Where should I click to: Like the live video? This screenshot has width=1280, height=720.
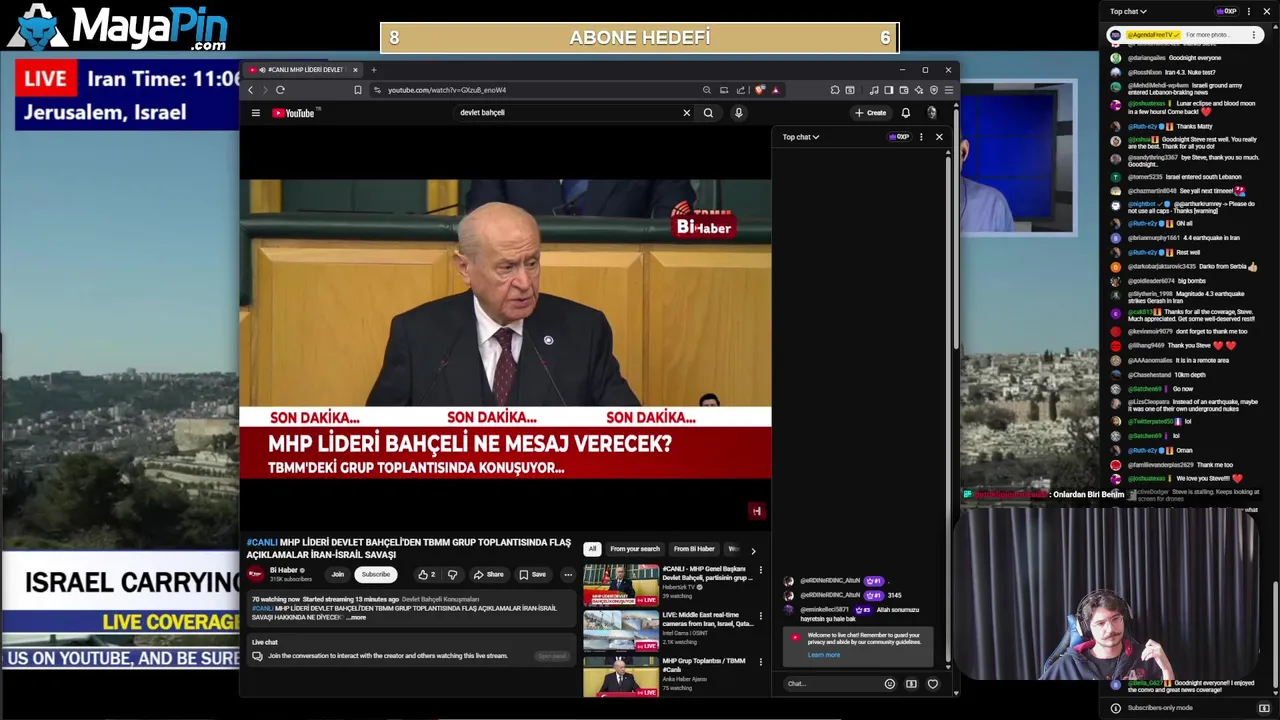pyautogui.click(x=427, y=575)
